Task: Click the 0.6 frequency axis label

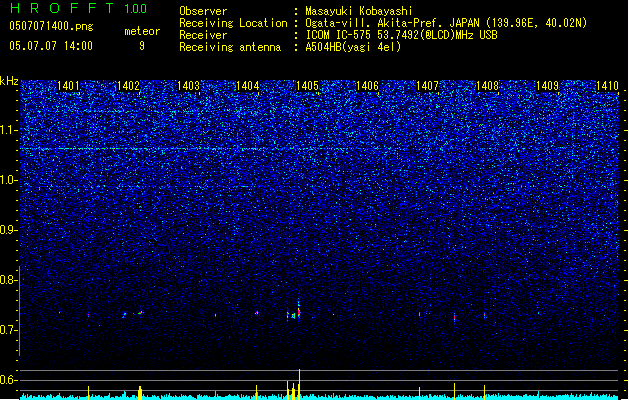Action: click(x=8, y=380)
